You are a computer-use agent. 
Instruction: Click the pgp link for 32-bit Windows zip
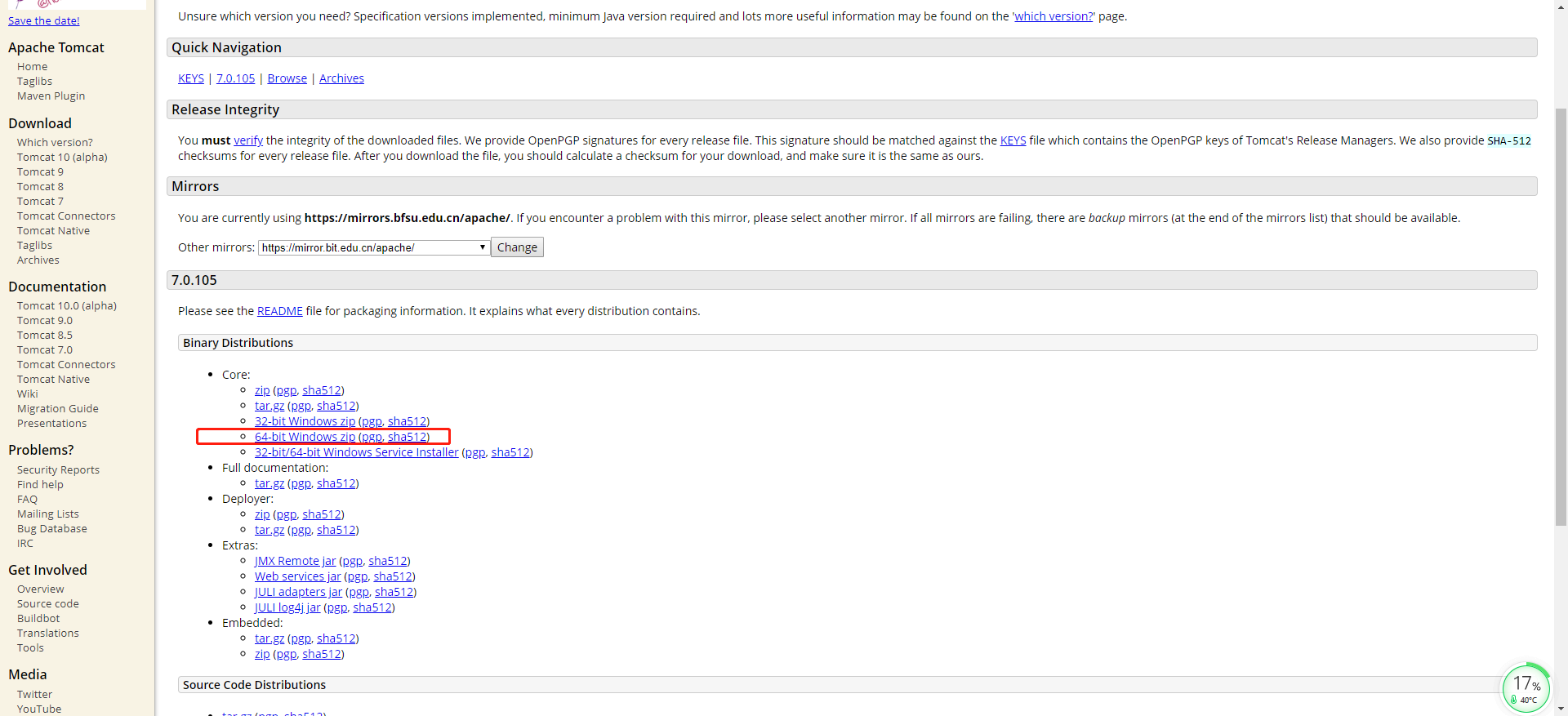(372, 421)
